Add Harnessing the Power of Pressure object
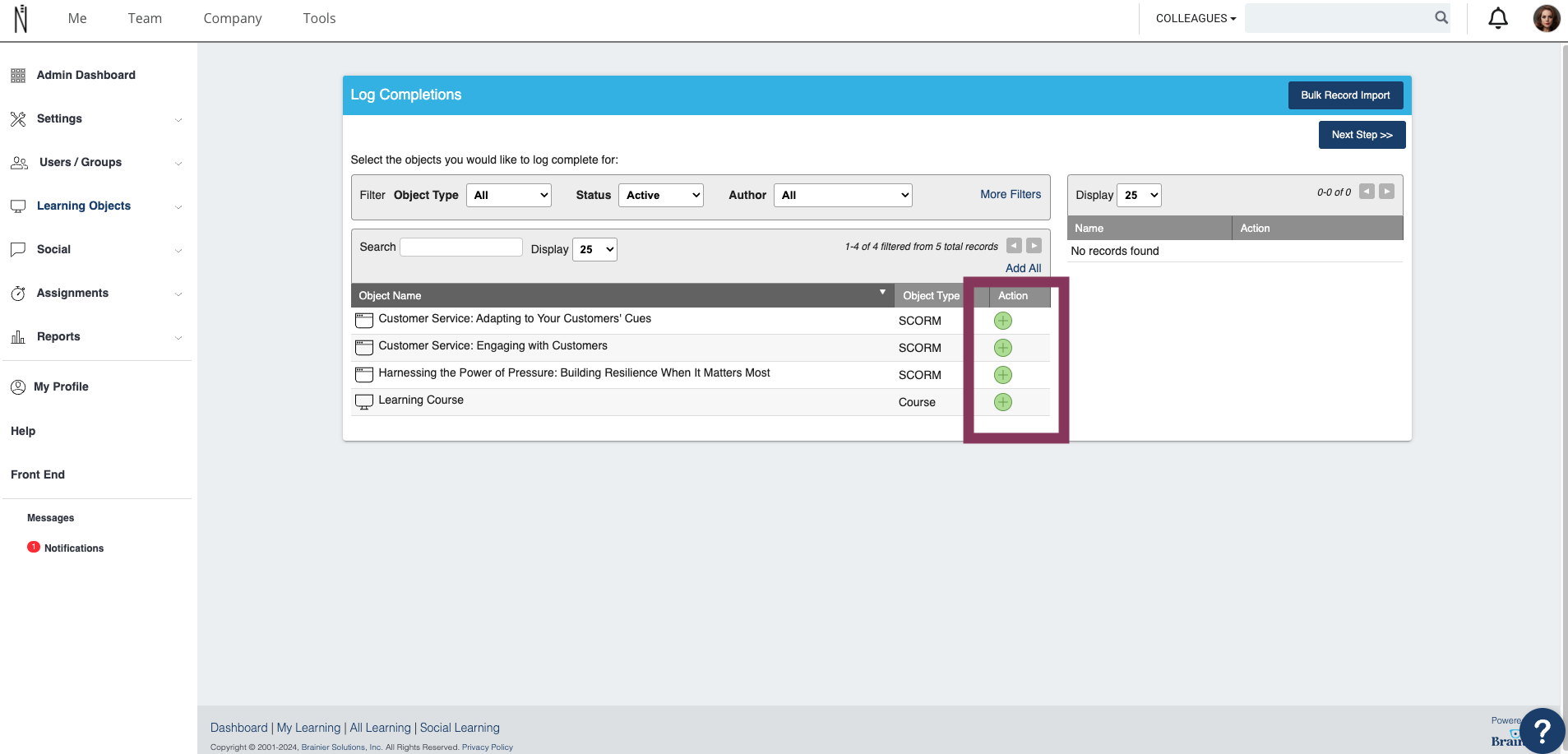This screenshot has height=754, width=1568. pyautogui.click(x=1002, y=375)
